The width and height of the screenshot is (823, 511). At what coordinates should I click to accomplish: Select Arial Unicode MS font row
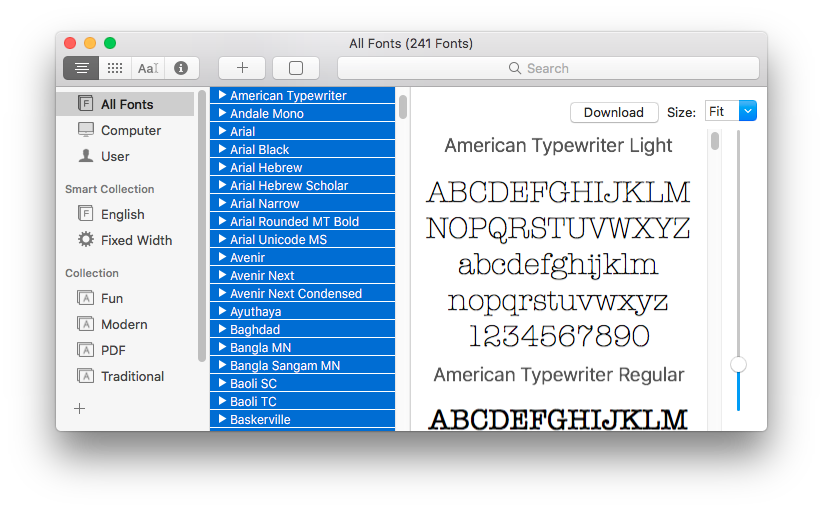click(x=302, y=239)
